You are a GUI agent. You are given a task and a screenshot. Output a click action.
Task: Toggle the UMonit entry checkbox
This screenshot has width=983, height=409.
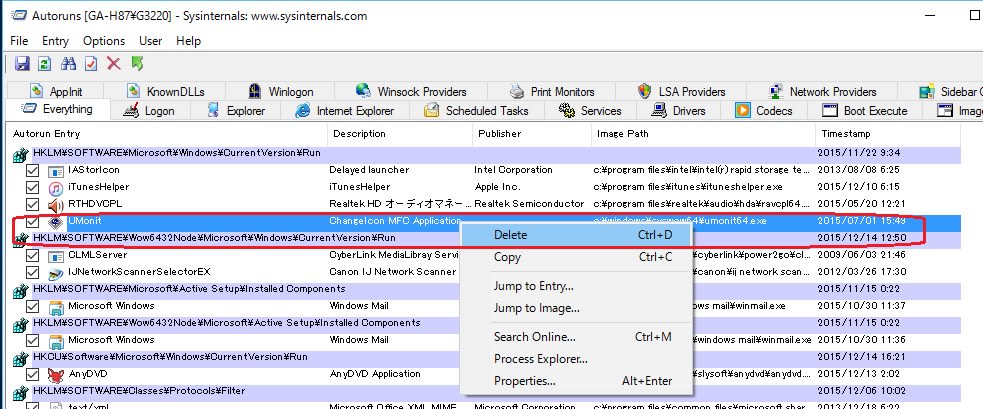[33, 221]
